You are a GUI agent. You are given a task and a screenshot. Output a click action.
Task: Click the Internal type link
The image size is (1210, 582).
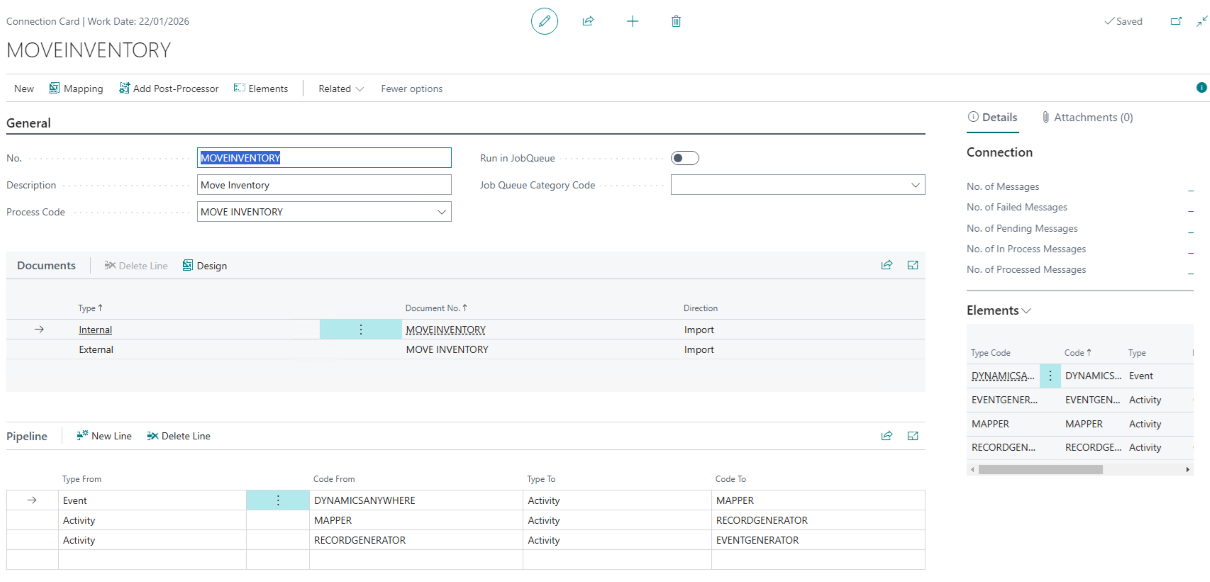[x=95, y=330]
